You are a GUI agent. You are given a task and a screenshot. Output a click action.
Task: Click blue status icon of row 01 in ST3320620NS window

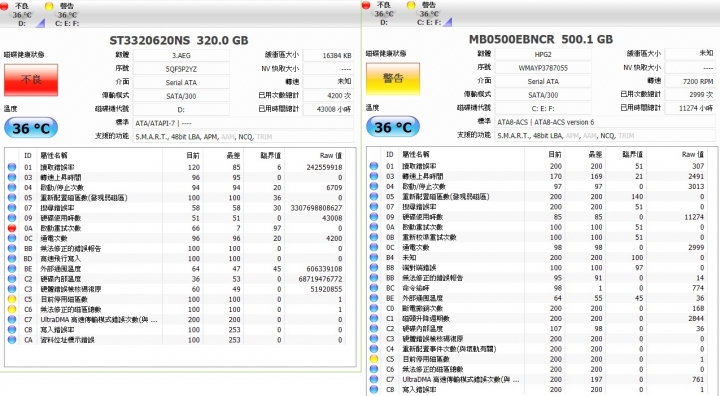[x=12, y=167]
